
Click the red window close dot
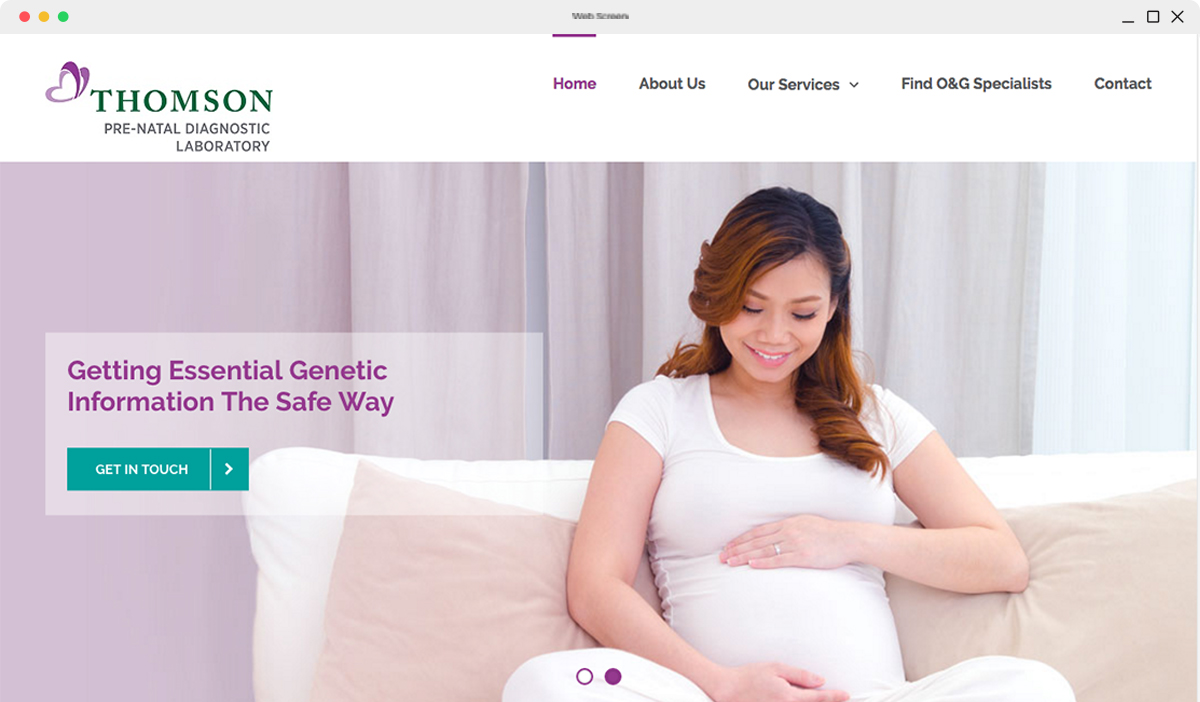25,17
